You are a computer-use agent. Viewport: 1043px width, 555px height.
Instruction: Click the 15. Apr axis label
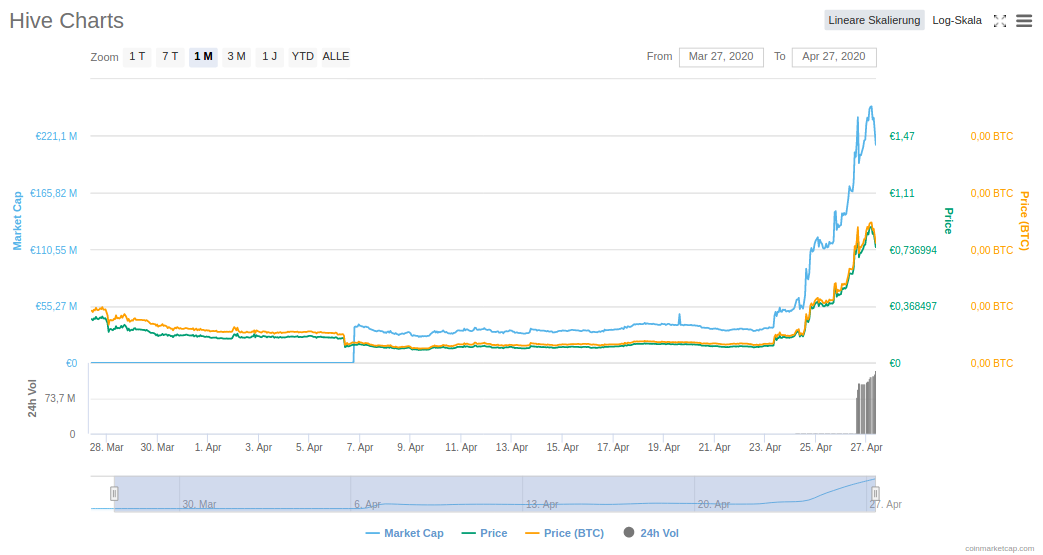pyautogui.click(x=563, y=447)
